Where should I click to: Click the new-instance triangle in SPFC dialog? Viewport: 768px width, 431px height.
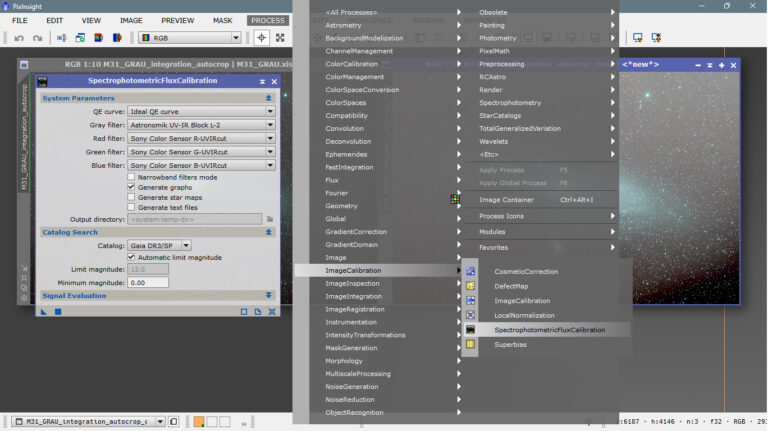pos(44,311)
